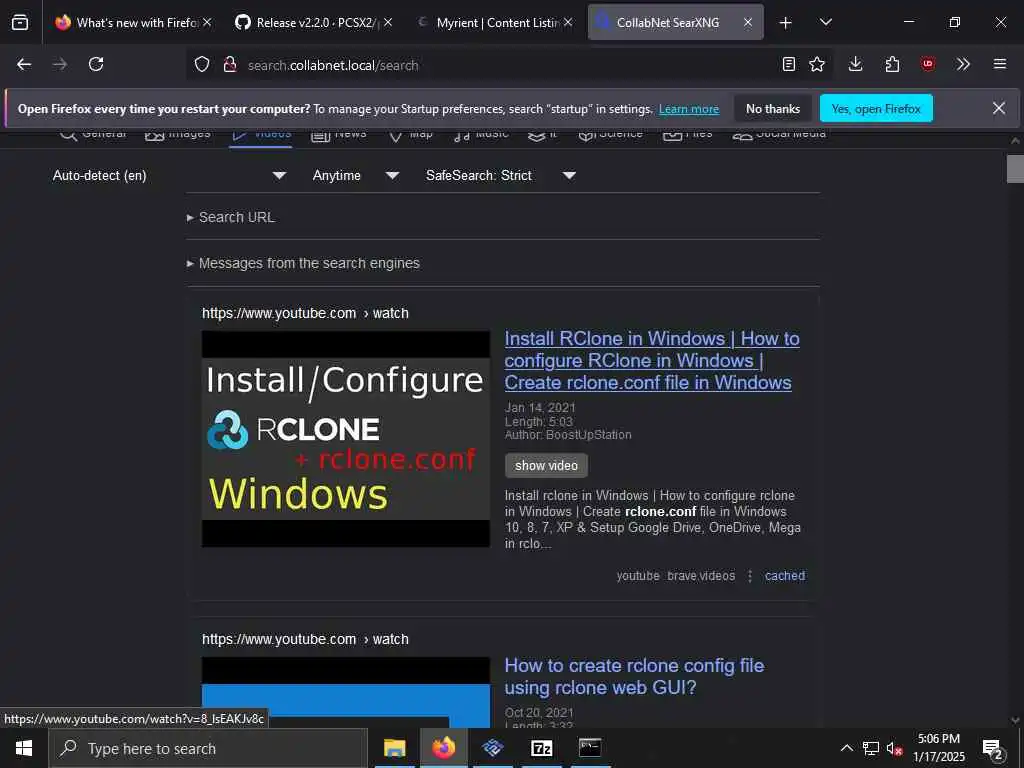Go back with the browser back arrow

pos(24,64)
